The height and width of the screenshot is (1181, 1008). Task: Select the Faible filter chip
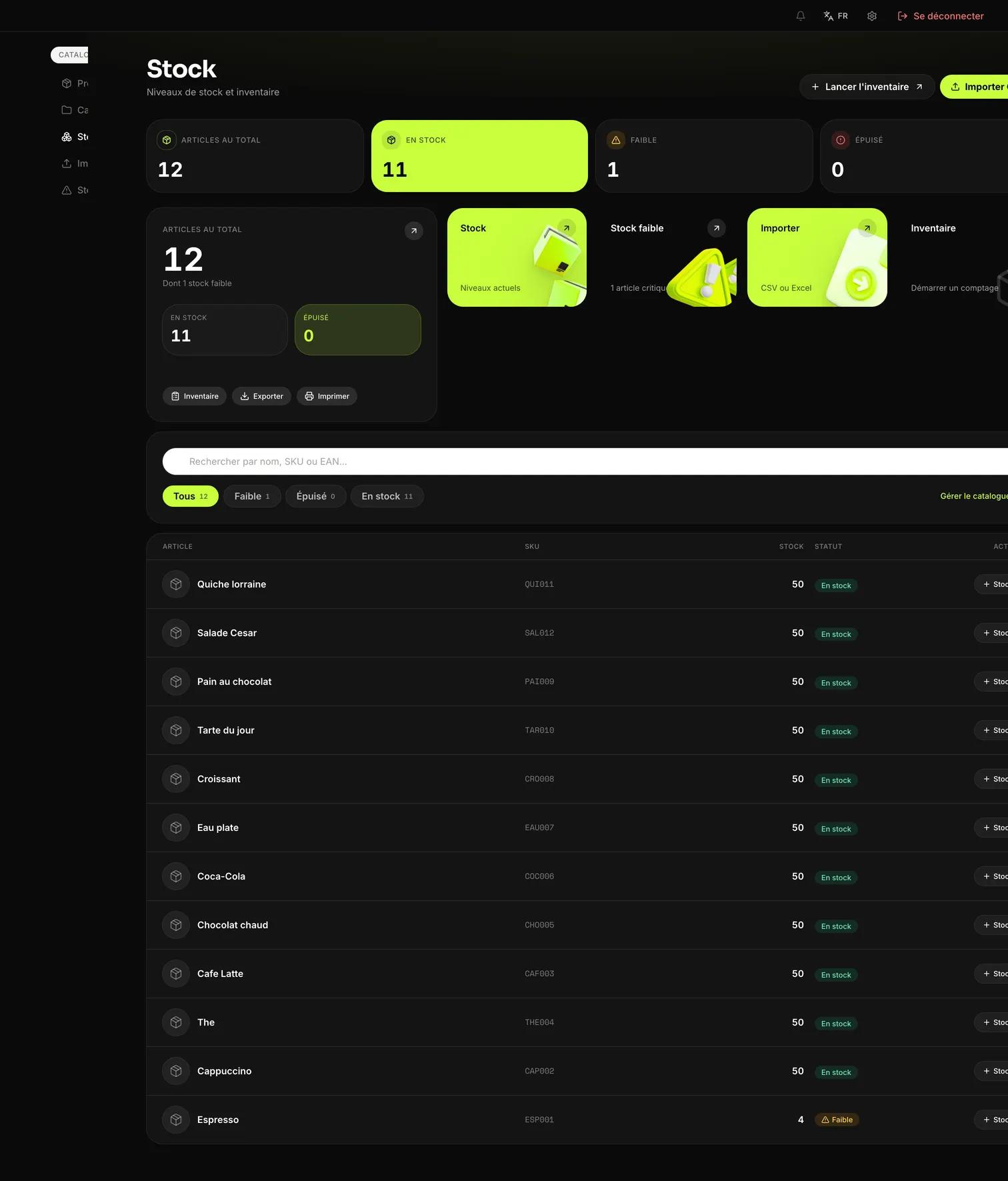252,496
